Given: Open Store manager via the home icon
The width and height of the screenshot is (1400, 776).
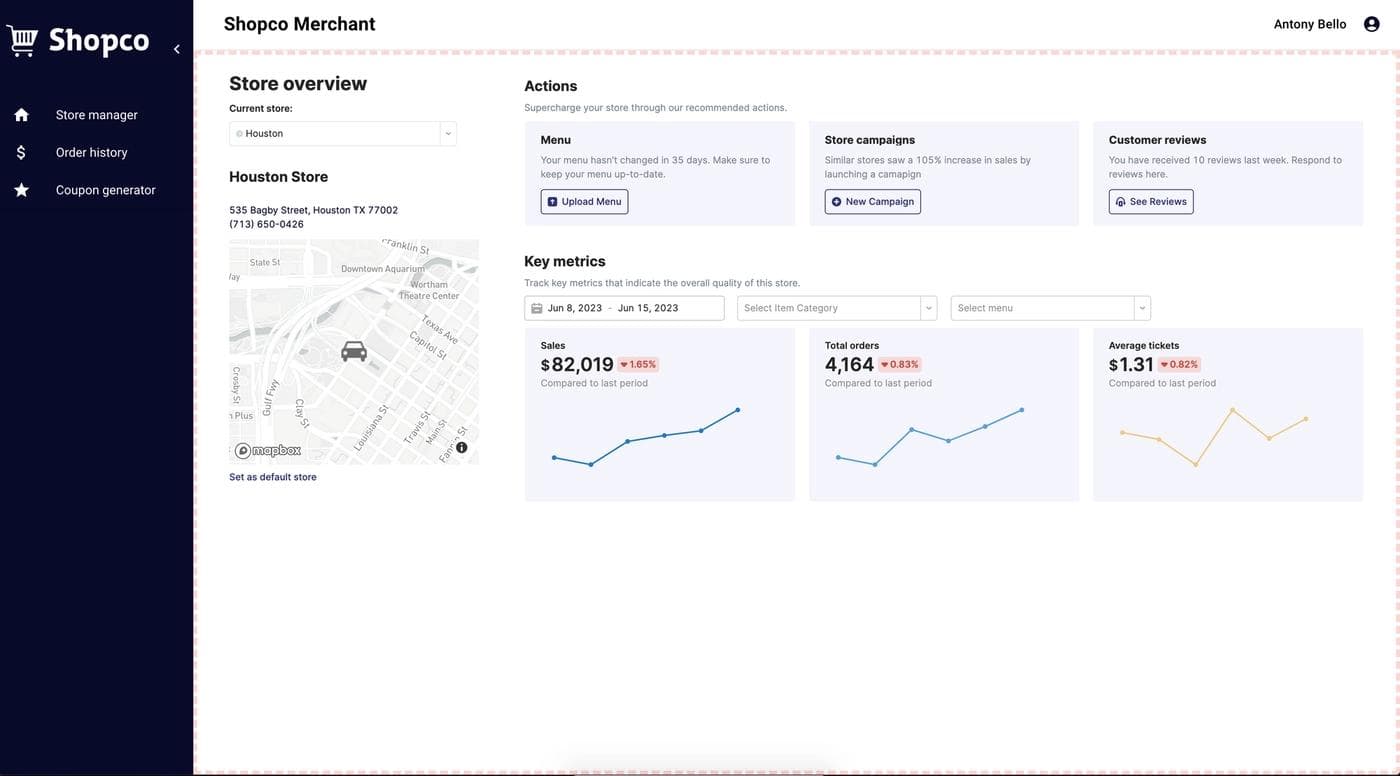Looking at the screenshot, I should click(21, 113).
